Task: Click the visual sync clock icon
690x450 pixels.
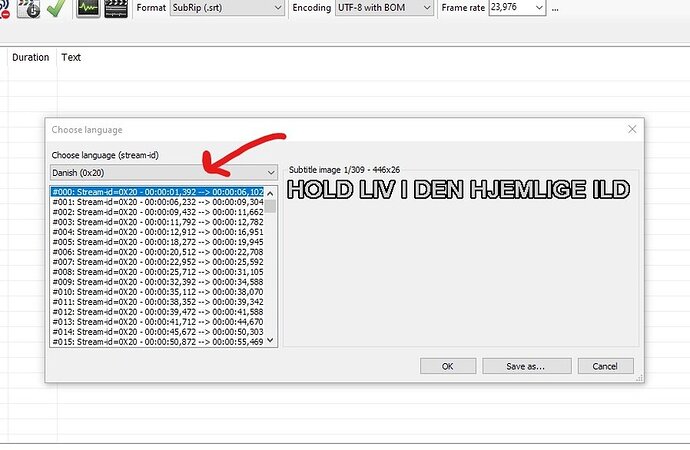Action: click(29, 9)
